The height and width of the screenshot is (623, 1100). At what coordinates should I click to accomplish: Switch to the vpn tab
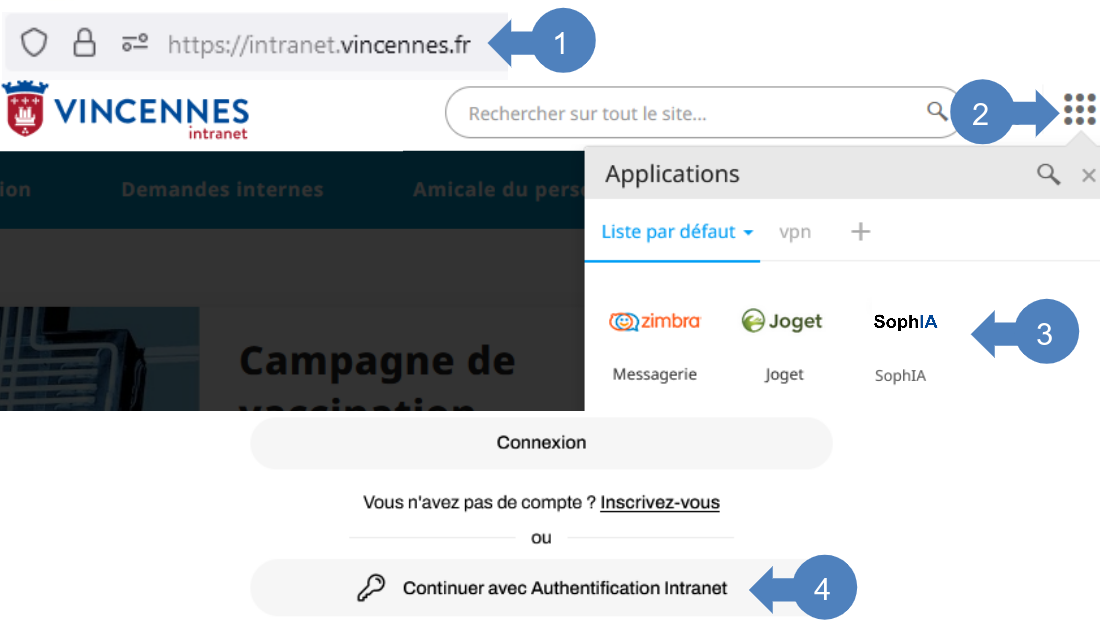[x=795, y=232]
